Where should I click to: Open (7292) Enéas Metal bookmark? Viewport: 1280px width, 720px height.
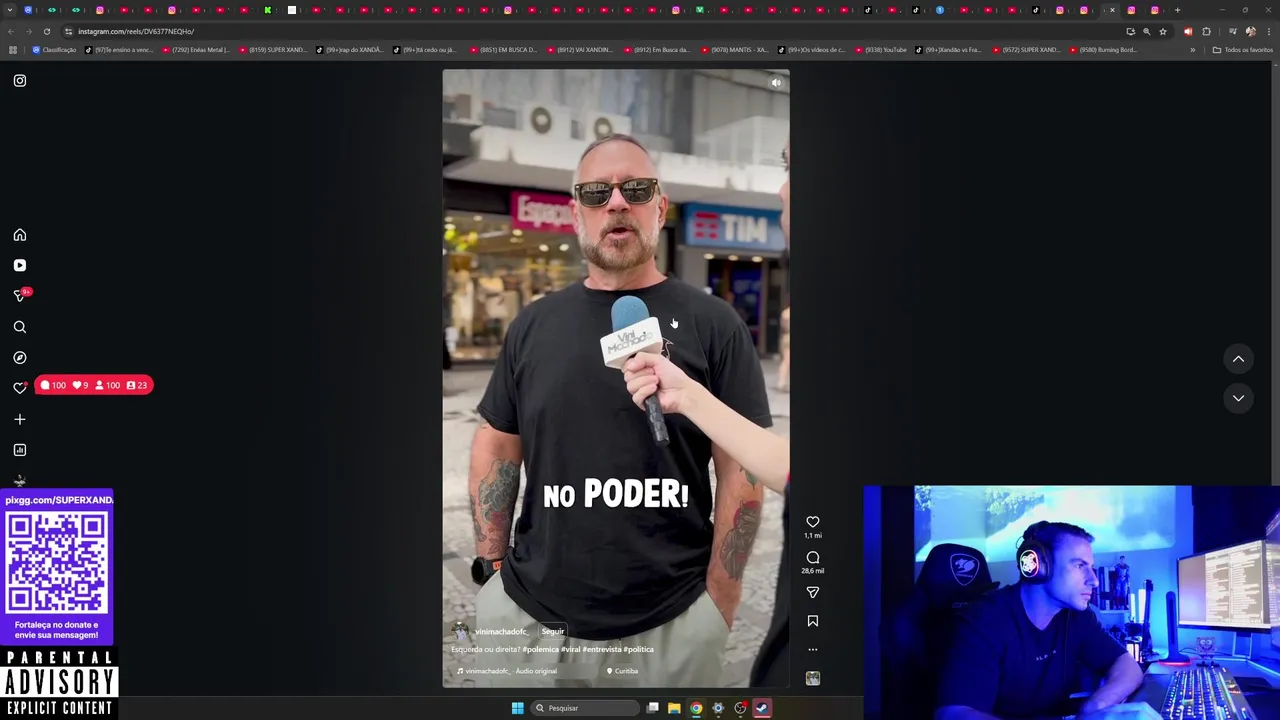coord(196,50)
